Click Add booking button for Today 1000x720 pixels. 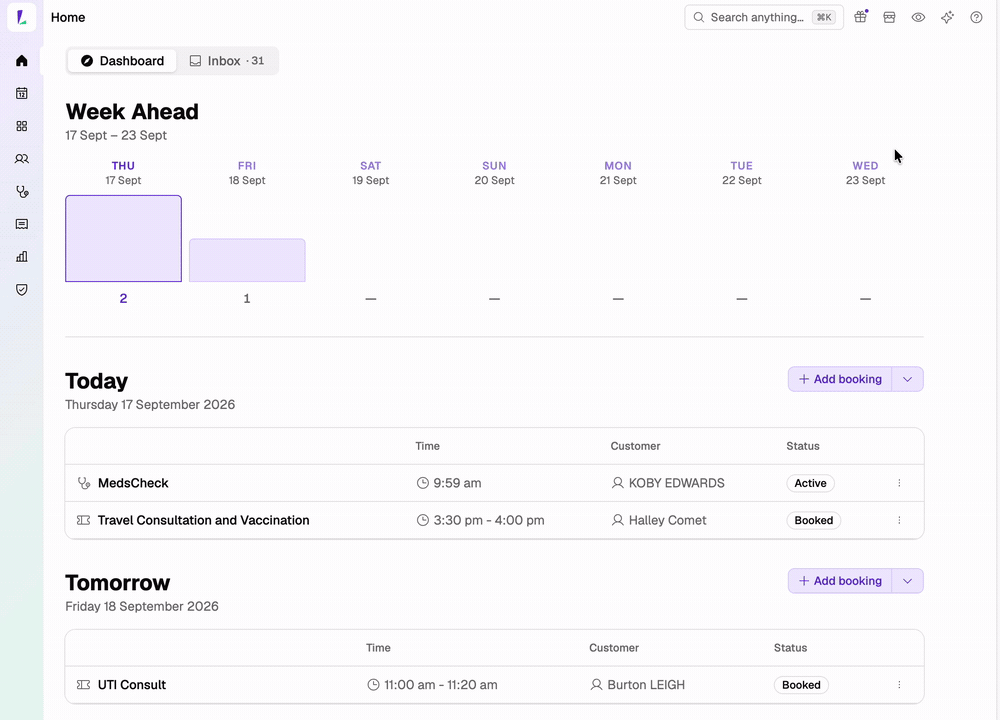point(840,379)
